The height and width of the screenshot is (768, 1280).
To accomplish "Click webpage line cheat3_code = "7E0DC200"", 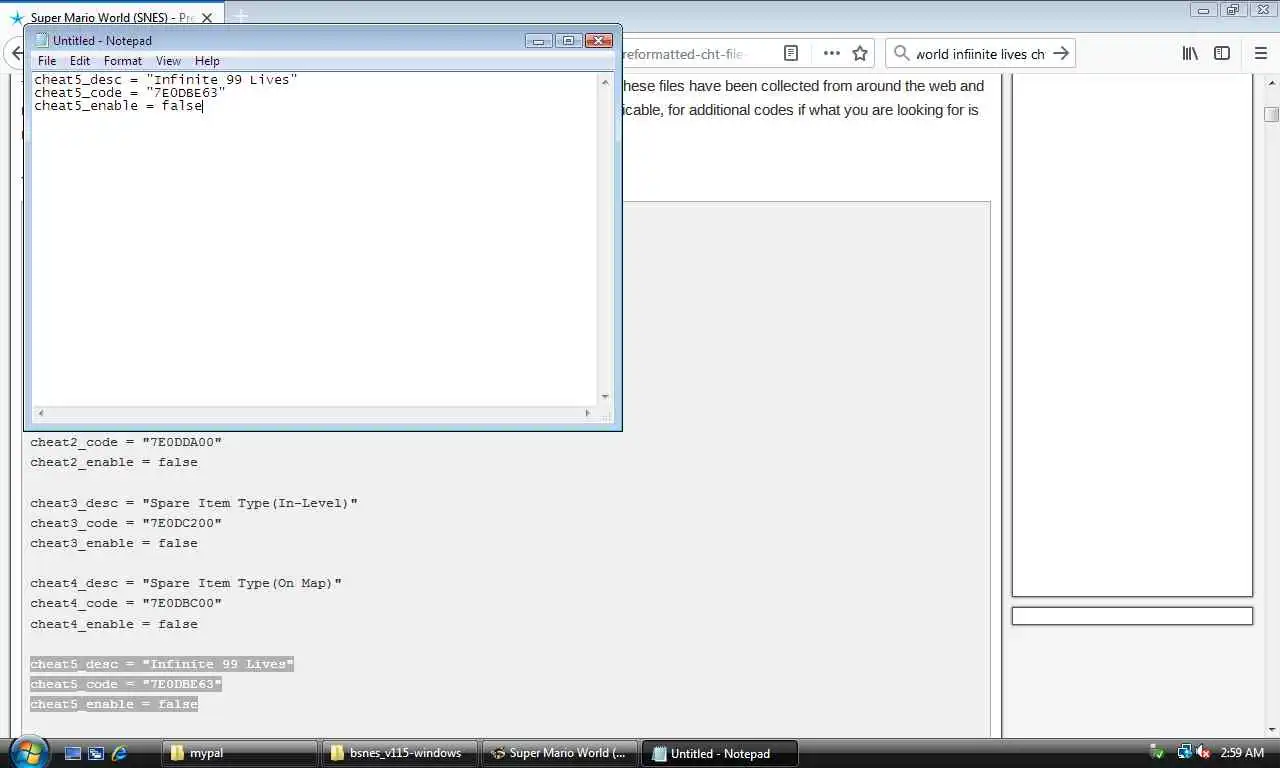I will (x=126, y=523).
